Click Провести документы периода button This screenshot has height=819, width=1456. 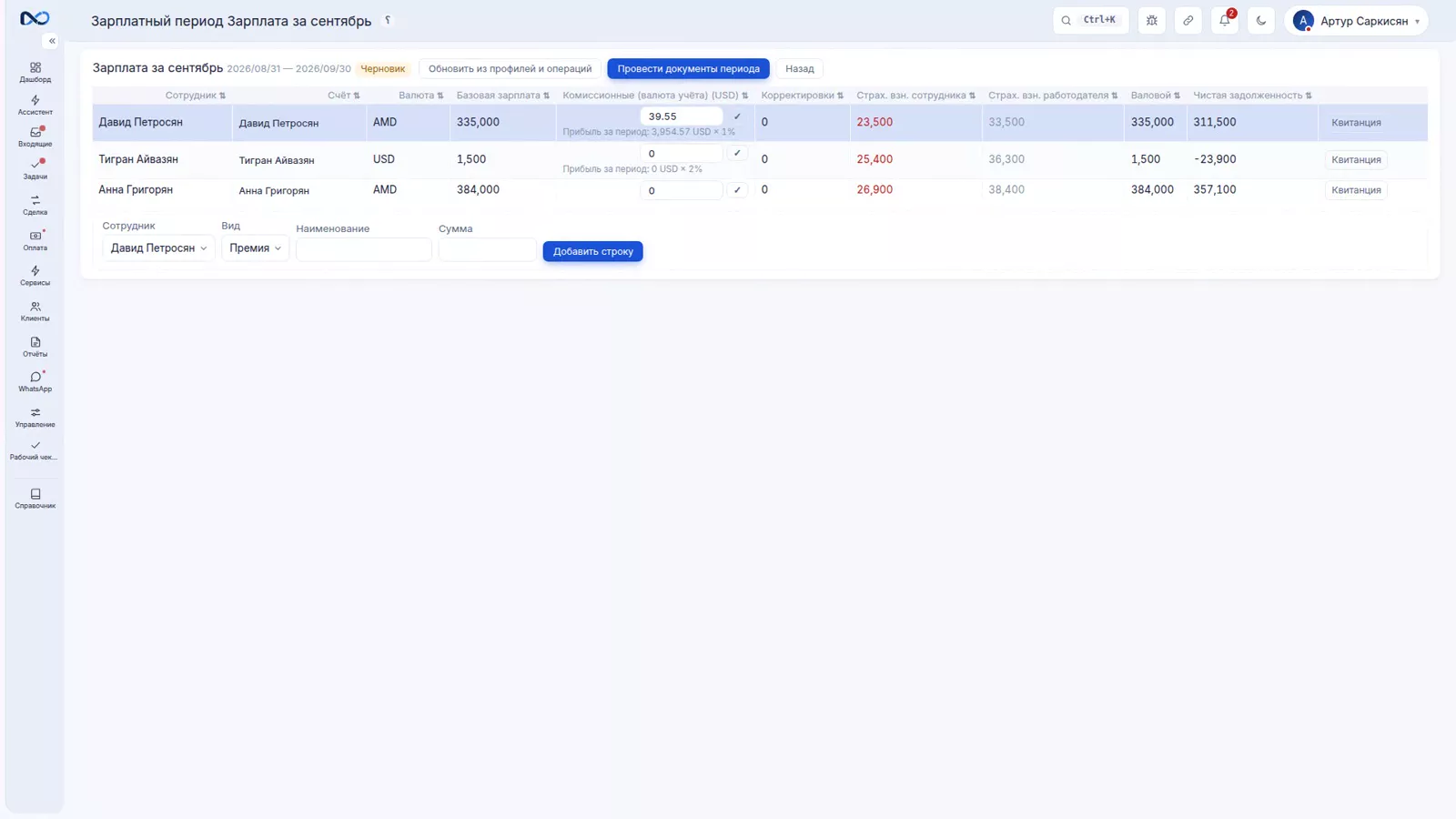[x=688, y=69]
